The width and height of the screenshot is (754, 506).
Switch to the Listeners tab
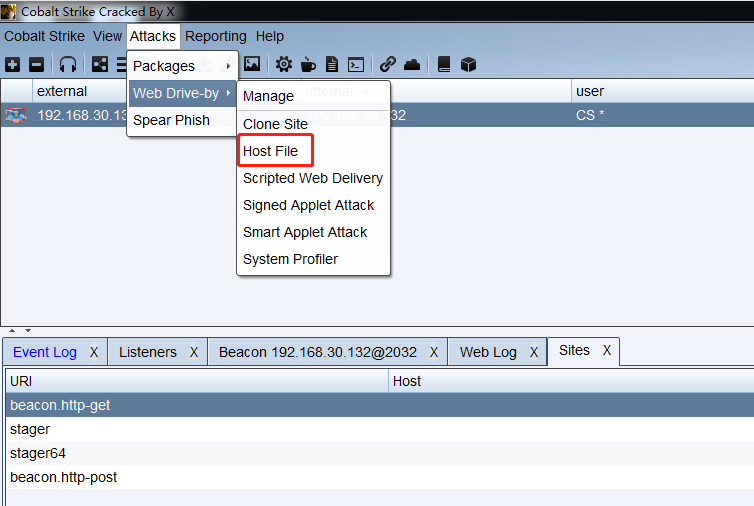point(148,352)
